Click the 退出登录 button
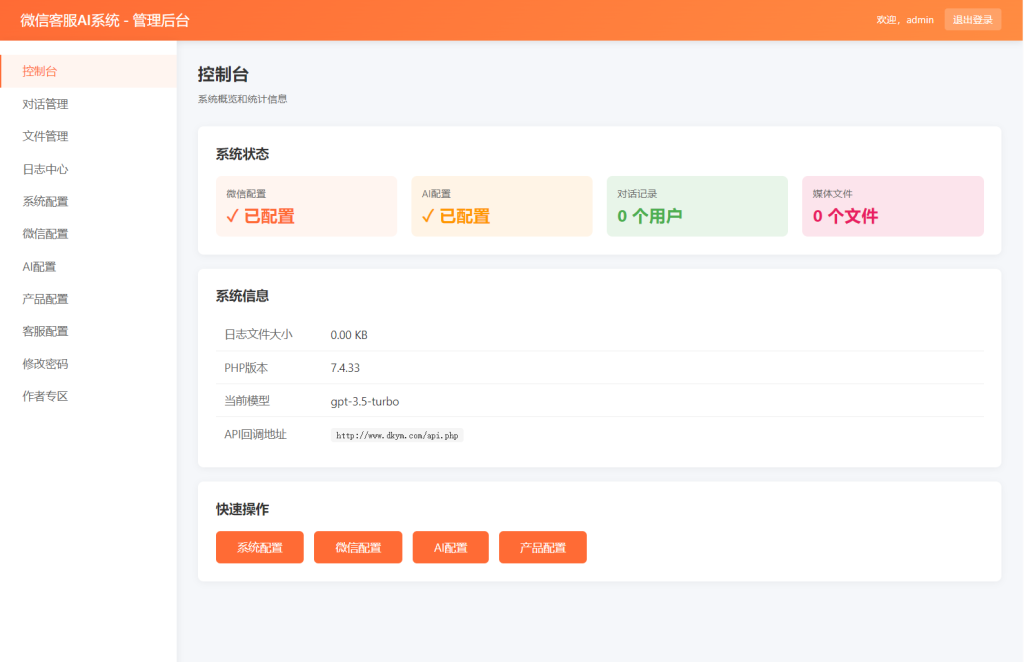Screen dimensions: 1024x662 click(x=972, y=19)
